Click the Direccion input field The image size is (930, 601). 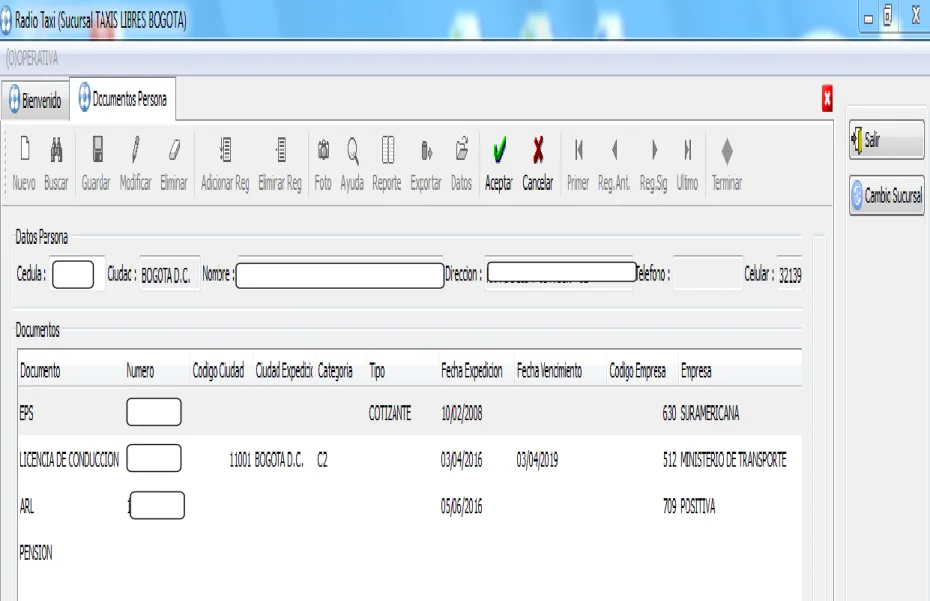561,272
